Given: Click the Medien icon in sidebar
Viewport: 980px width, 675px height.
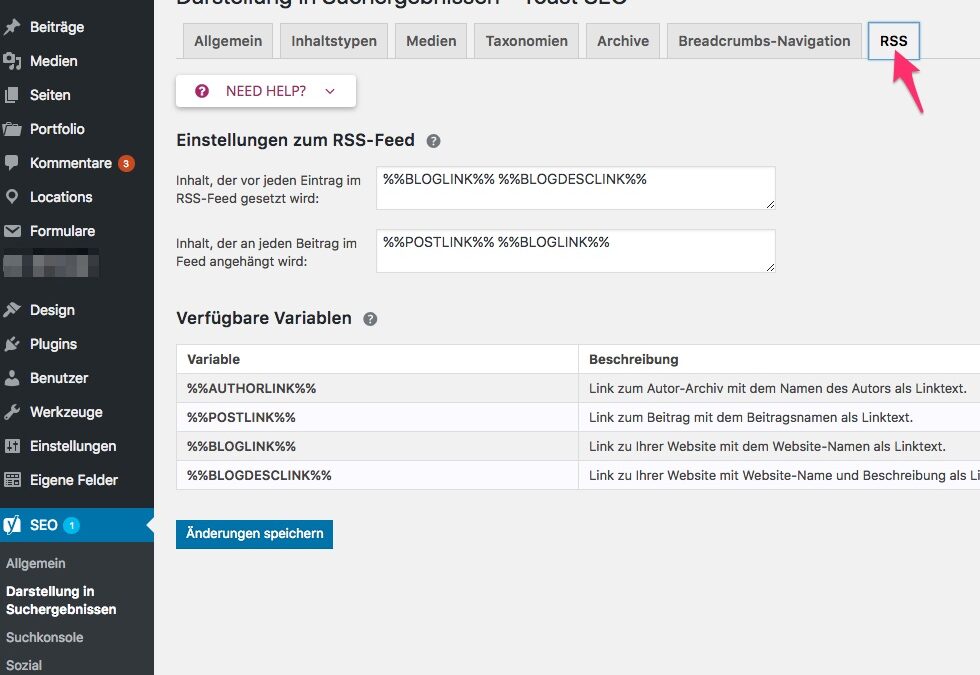Looking at the screenshot, I should [x=13, y=61].
